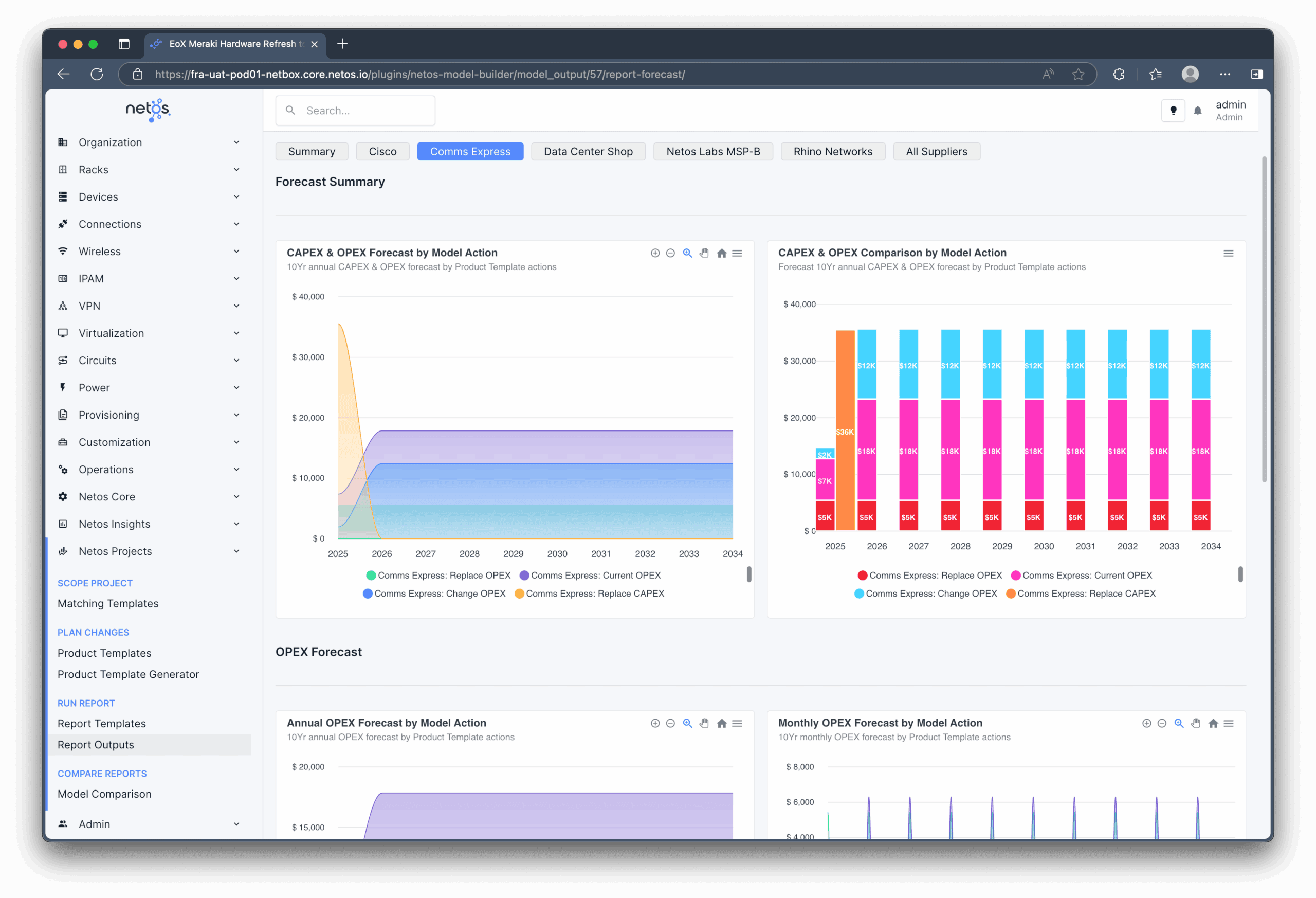The height and width of the screenshot is (898, 1316).
Task: Toggle Replace OPEX series in Comparison chart legend
Action: pos(930,576)
